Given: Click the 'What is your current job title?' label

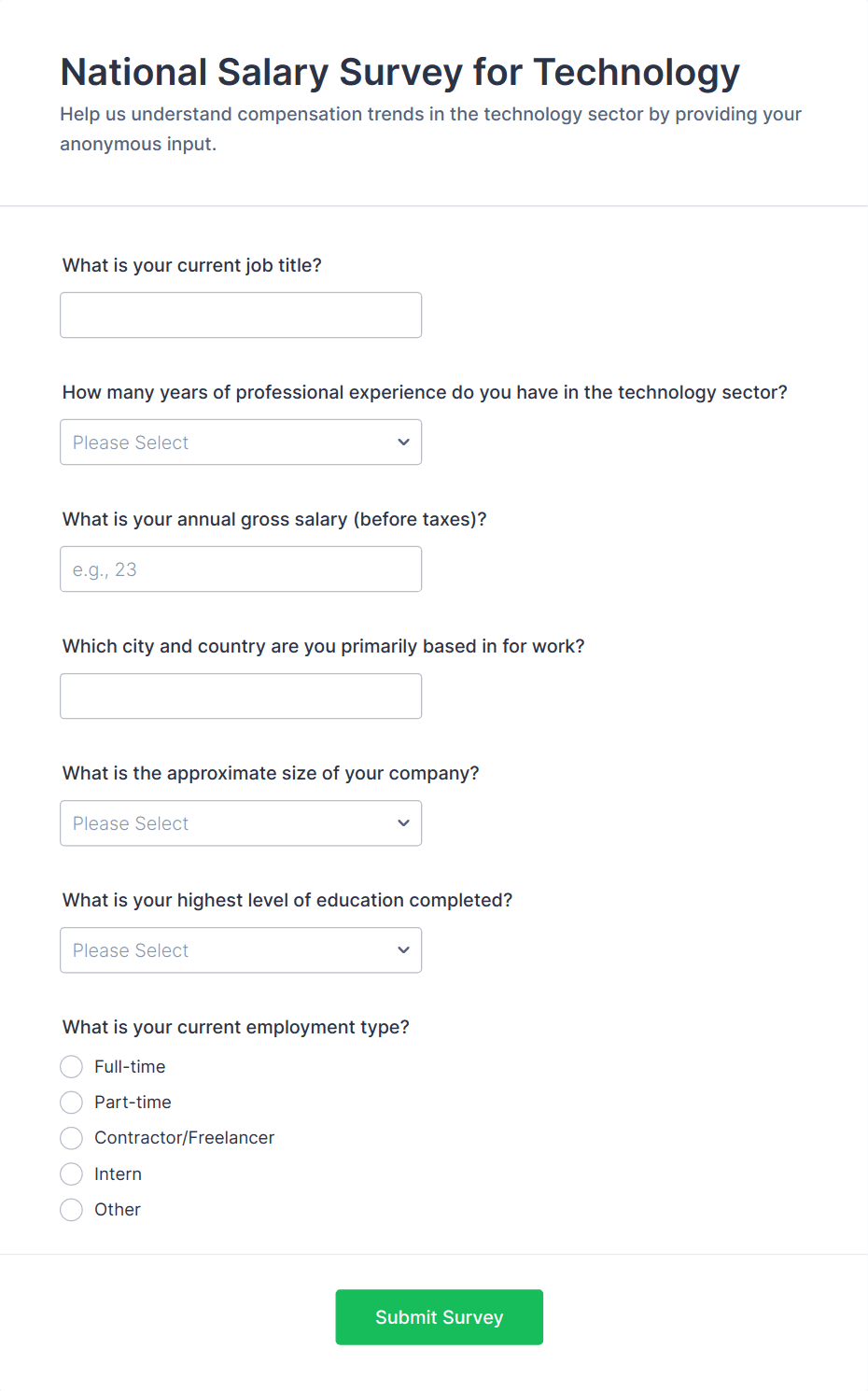Looking at the screenshot, I should click(x=192, y=265).
